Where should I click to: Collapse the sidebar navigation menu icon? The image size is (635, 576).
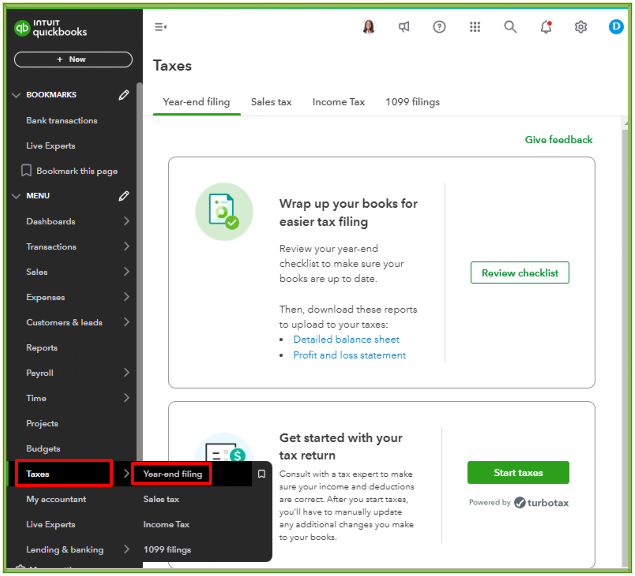[x=160, y=27]
